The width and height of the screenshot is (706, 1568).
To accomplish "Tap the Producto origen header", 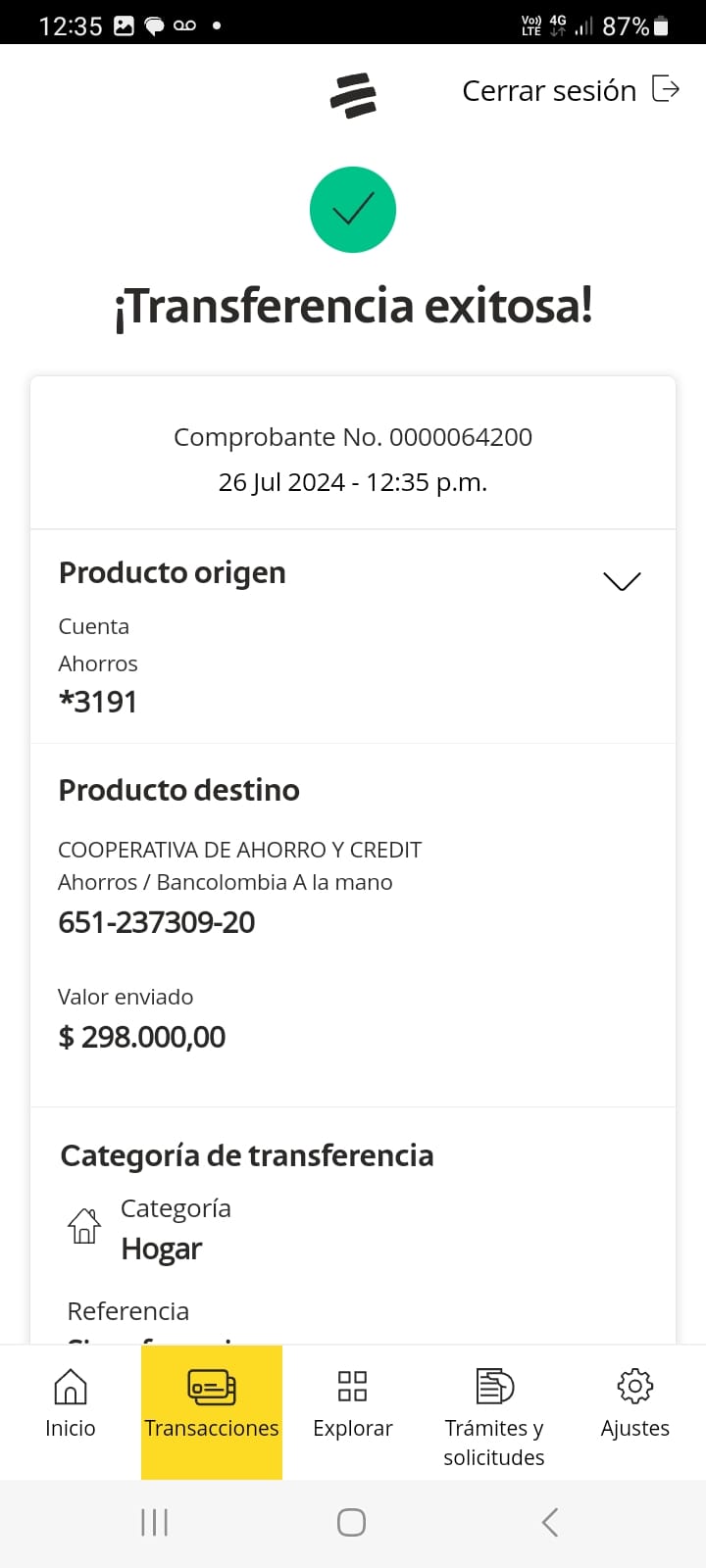I will coord(173,572).
